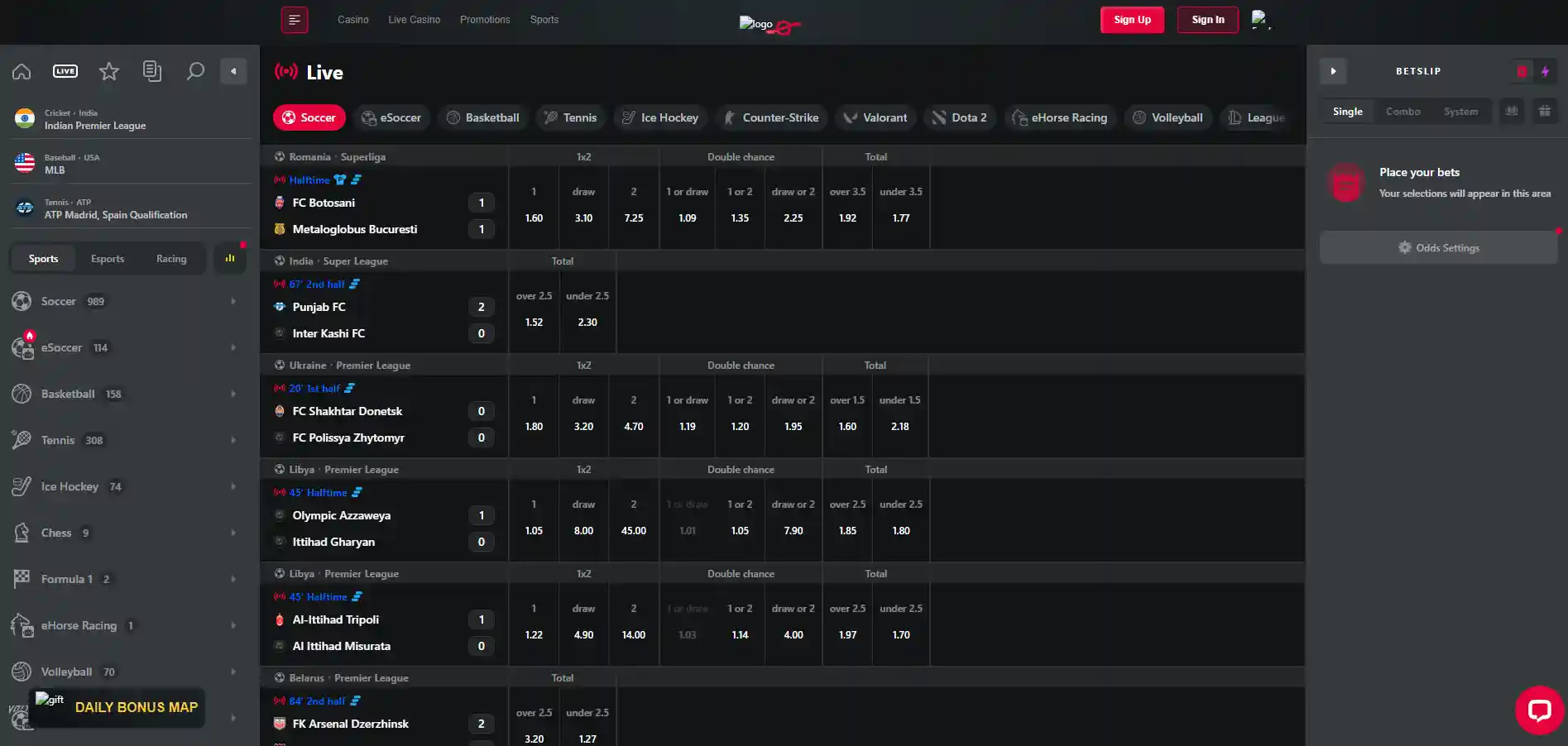The image size is (1568, 746).
Task: Open the Live Casino link
Action: tap(415, 20)
